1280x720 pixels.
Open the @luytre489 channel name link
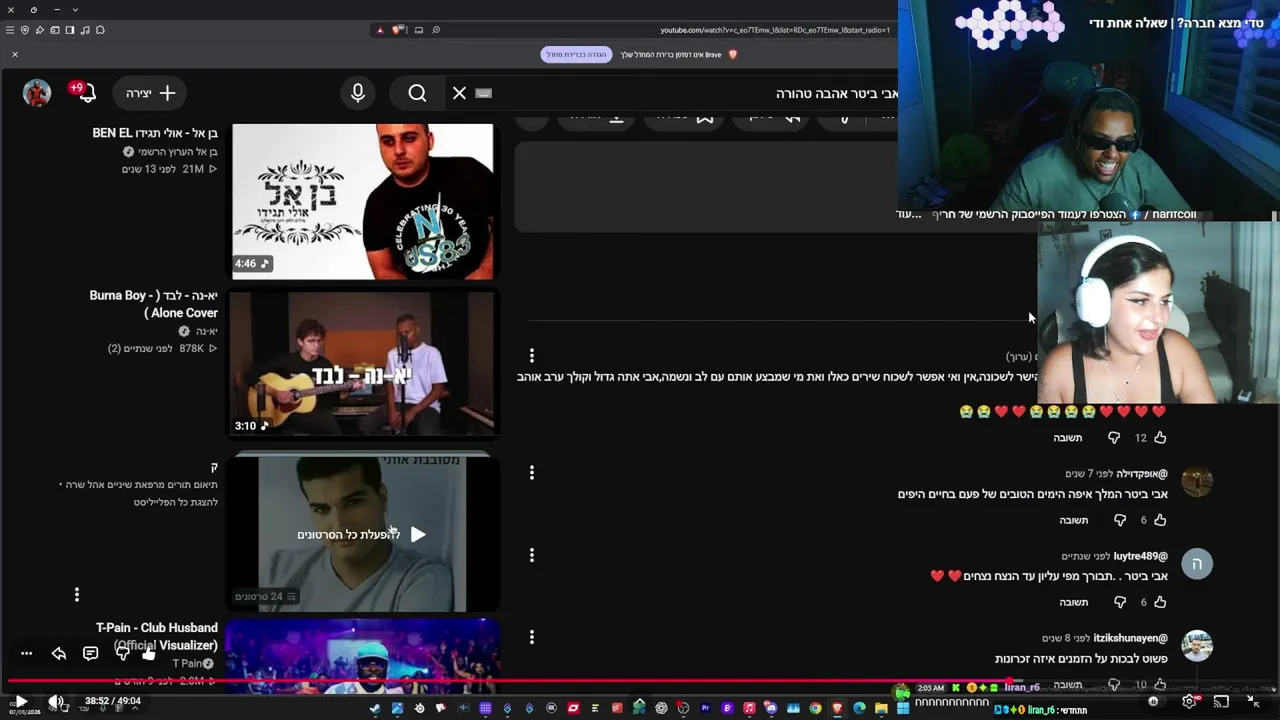click(1141, 556)
